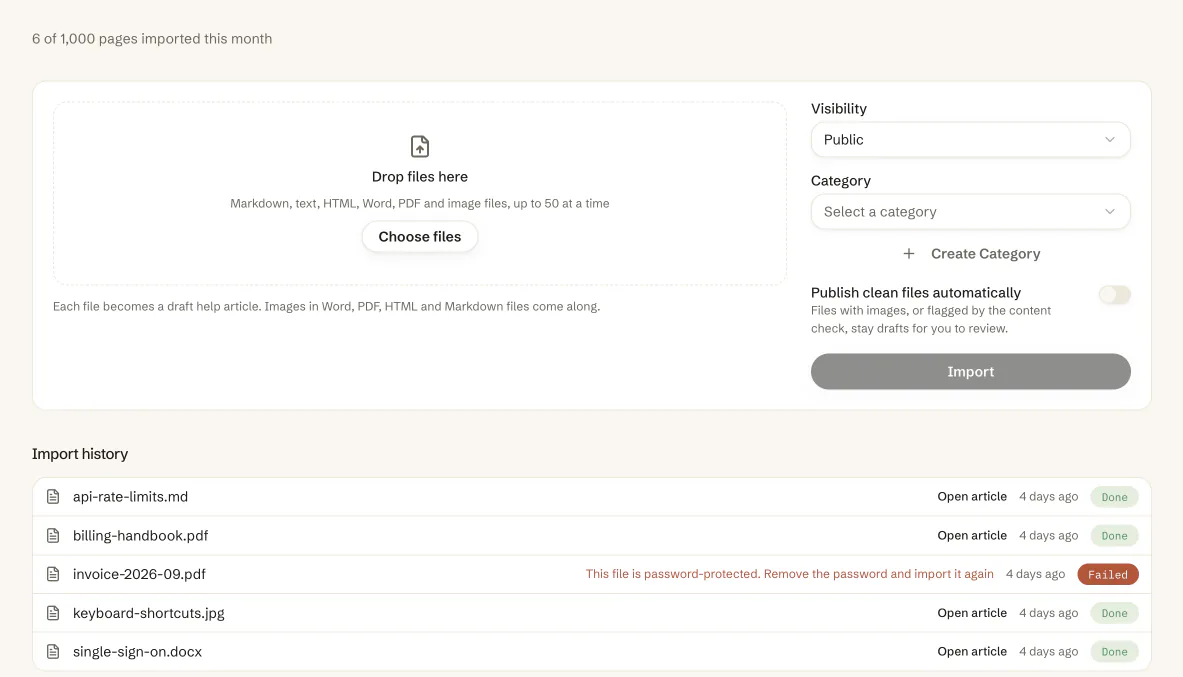Click the Choose files button
The image size is (1183, 677).
point(419,237)
